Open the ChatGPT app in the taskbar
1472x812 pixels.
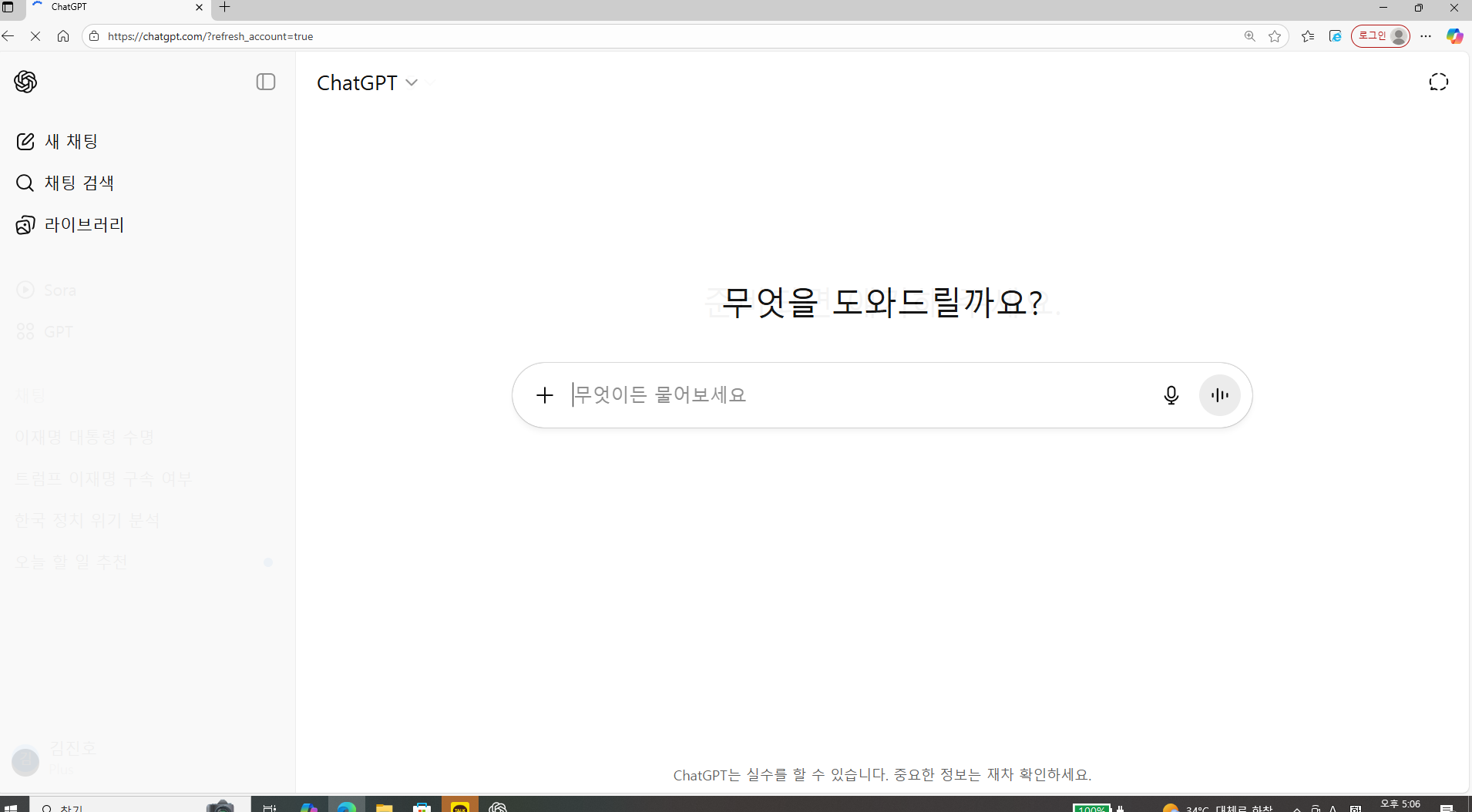point(498,806)
